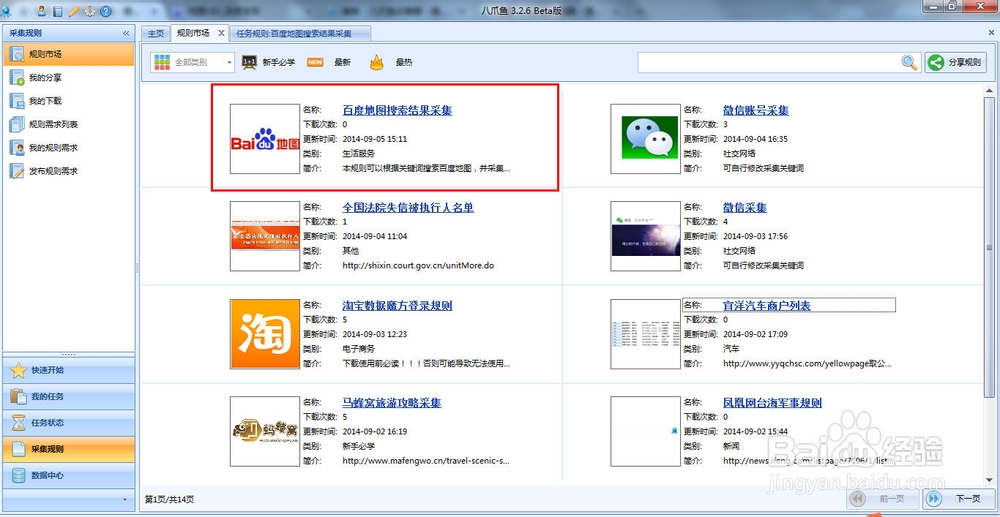Click the 微信采集 dark banner thumbnail
This screenshot has height=517, width=1000.
pyautogui.click(x=645, y=237)
